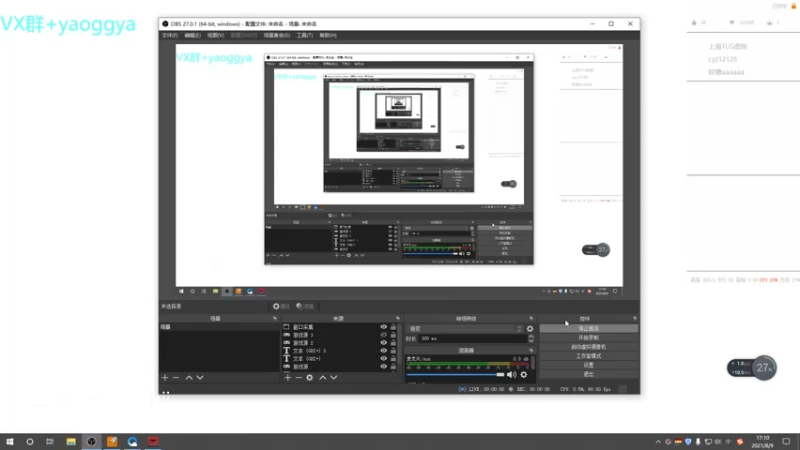
Task: Pop out the Scene Transitions dock icon
Action: (531, 318)
